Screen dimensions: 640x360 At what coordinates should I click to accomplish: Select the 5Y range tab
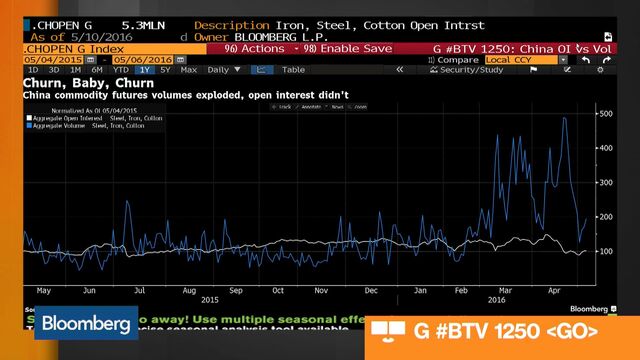pyautogui.click(x=165, y=70)
